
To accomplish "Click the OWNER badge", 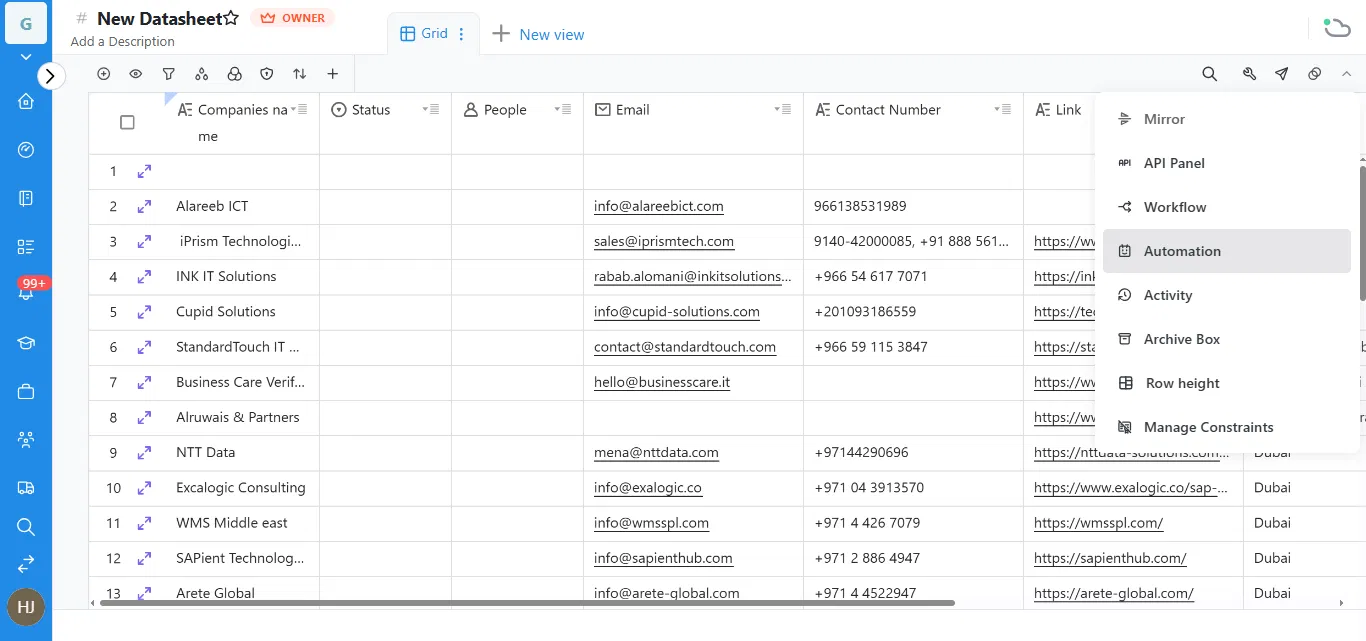I will (292, 18).
